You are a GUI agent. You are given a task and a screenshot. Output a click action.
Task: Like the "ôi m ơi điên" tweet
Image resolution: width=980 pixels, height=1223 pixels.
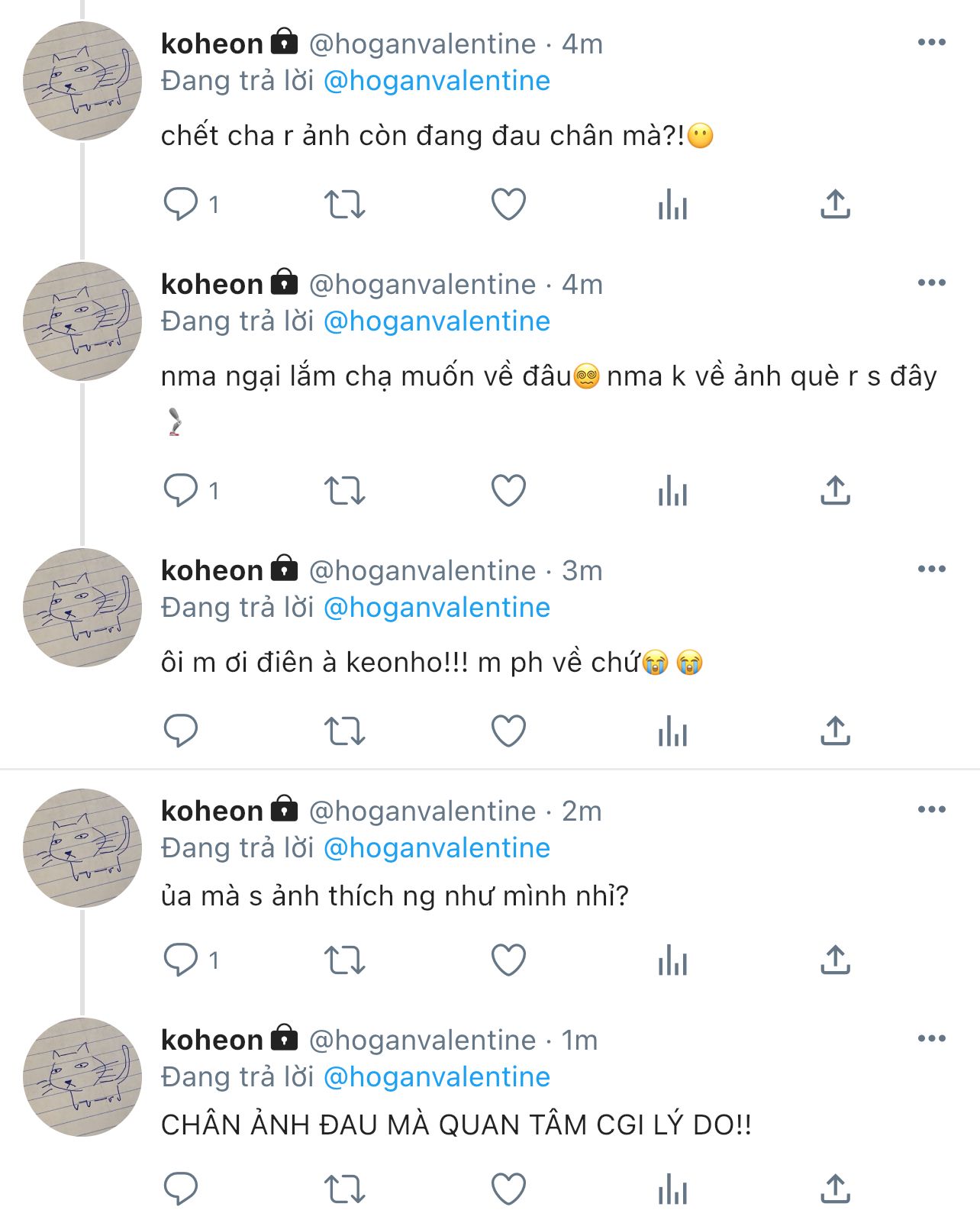click(508, 731)
